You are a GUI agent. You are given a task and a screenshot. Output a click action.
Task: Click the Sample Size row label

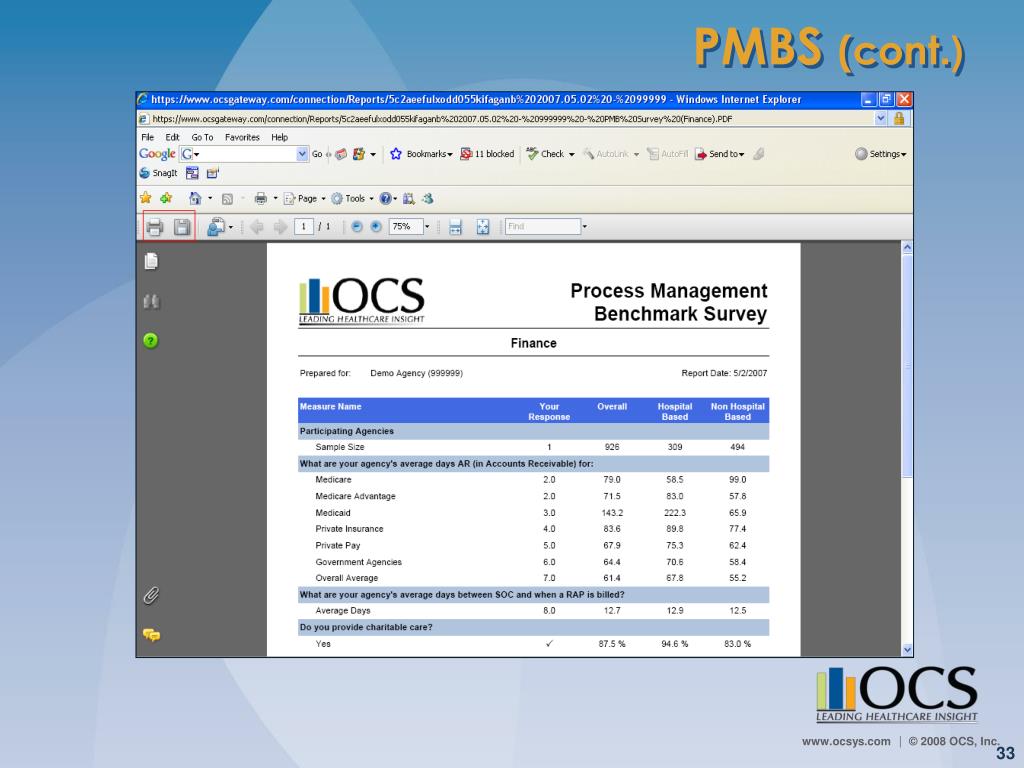tap(340, 447)
